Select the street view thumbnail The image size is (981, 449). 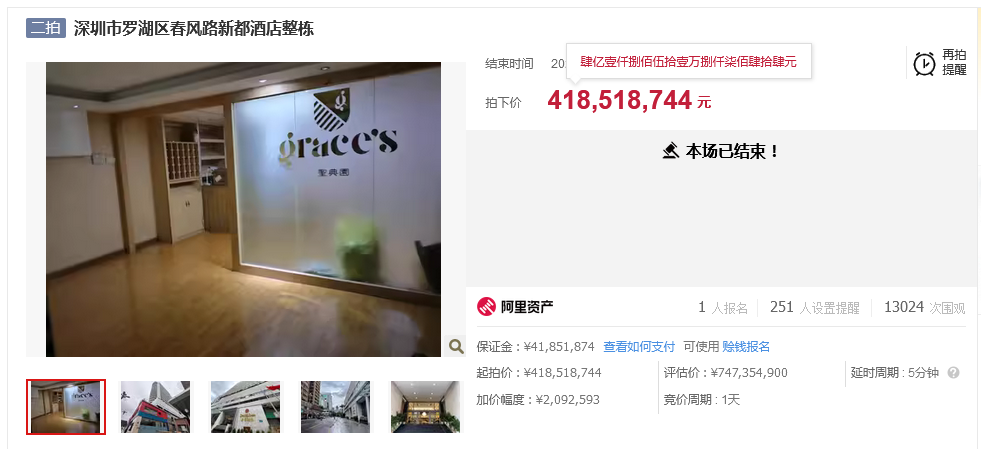pyautogui.click(x=335, y=406)
